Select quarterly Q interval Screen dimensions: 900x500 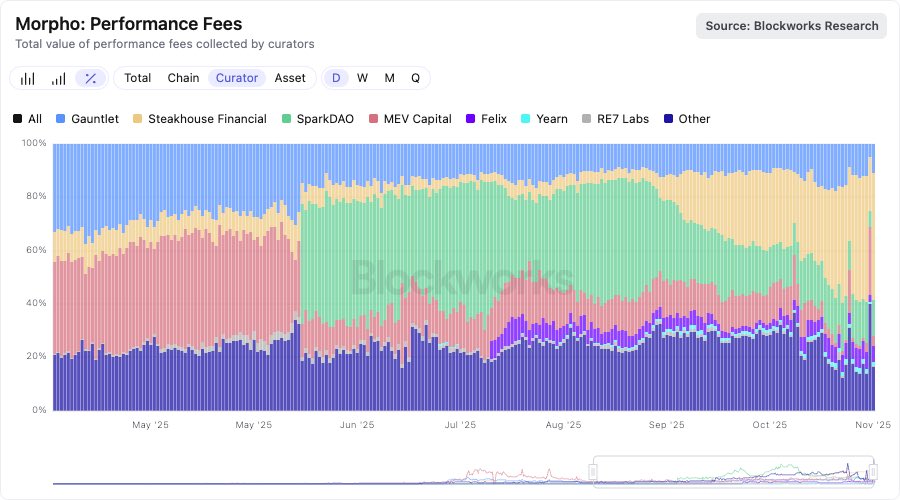[415, 78]
